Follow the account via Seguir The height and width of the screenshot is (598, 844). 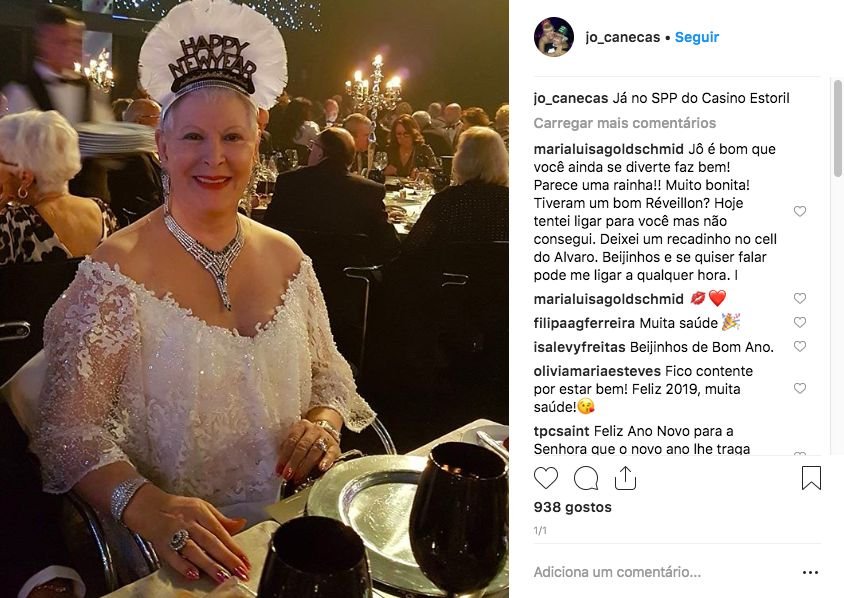pos(697,37)
